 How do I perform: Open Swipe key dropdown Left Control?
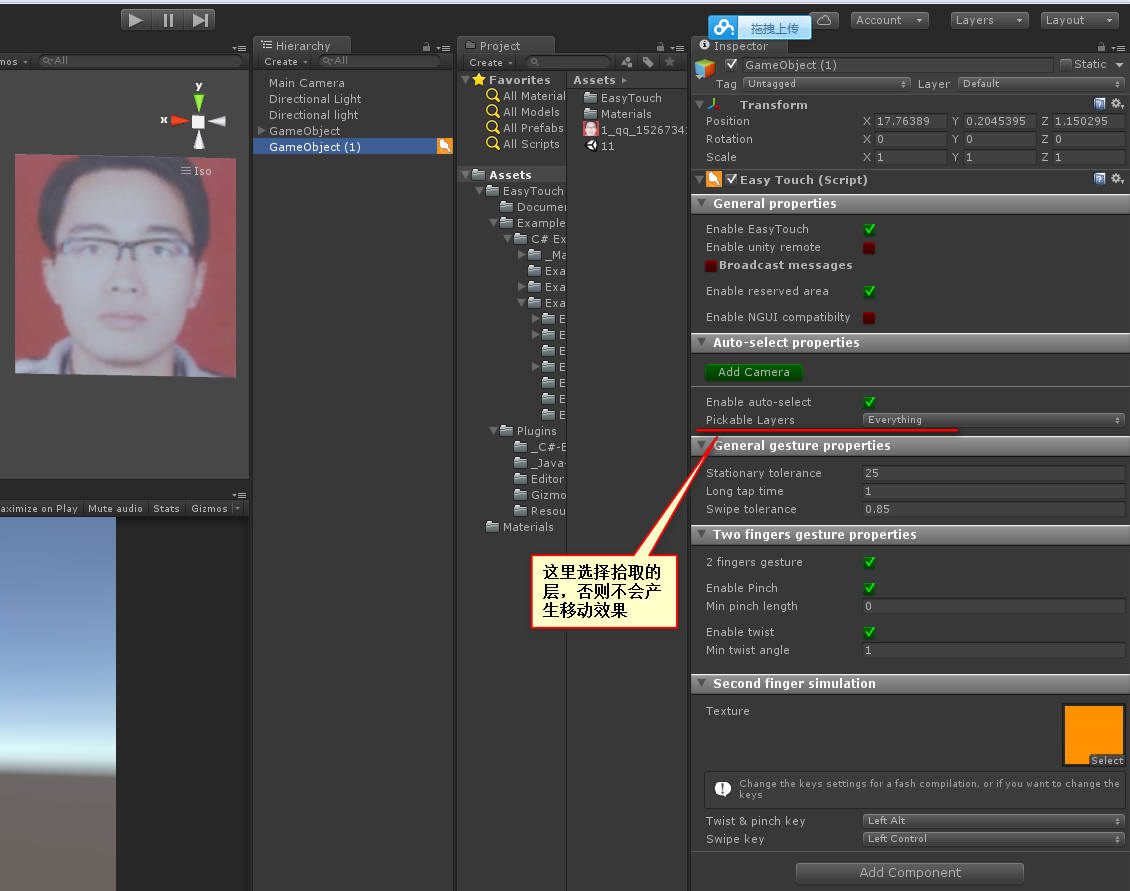[994, 838]
